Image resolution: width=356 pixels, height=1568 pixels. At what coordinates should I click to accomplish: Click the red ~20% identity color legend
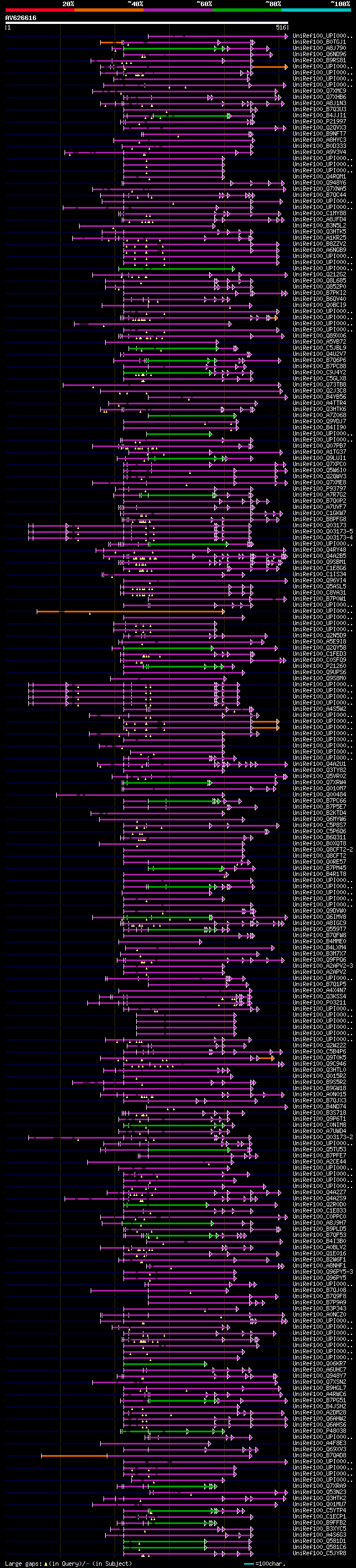pos(40,10)
